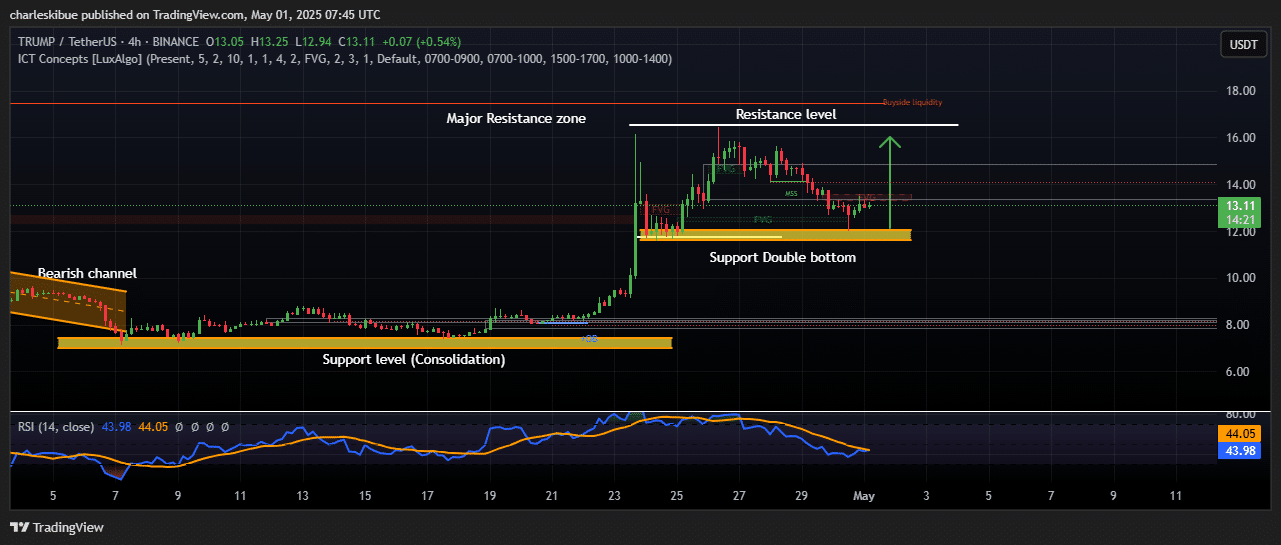Click the TradingView logo icon
This screenshot has width=1281, height=545.
point(20,527)
